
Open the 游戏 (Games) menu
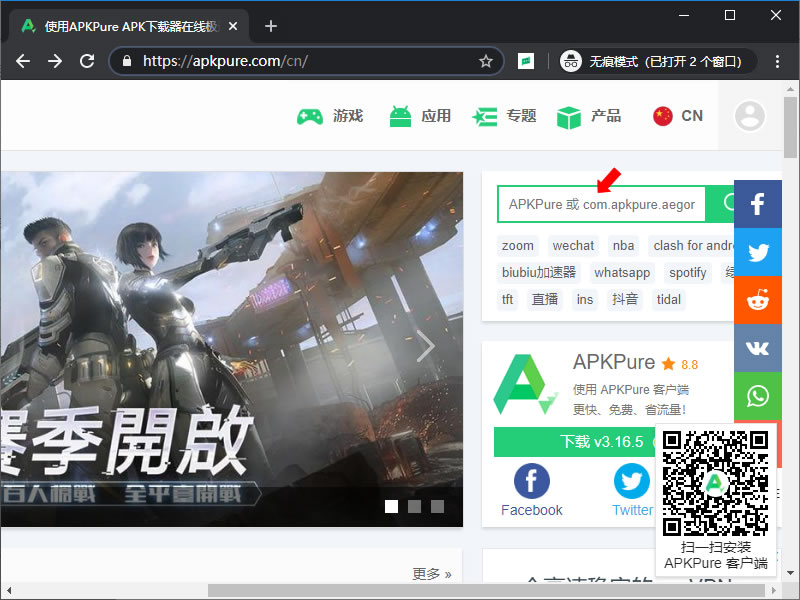[330, 116]
